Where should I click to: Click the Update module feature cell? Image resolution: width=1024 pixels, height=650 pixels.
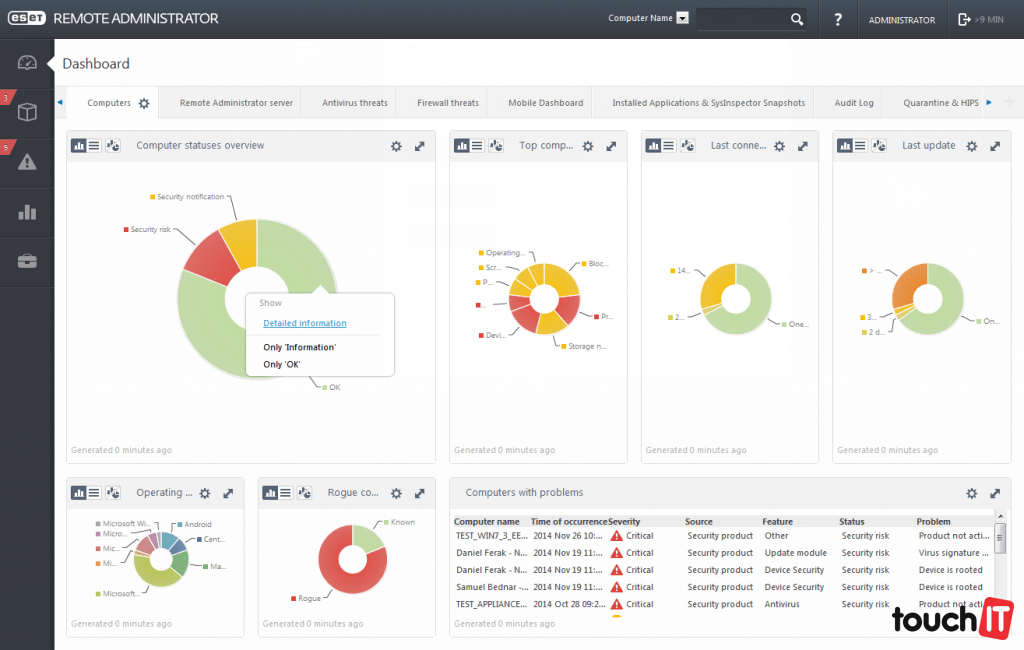[795, 553]
